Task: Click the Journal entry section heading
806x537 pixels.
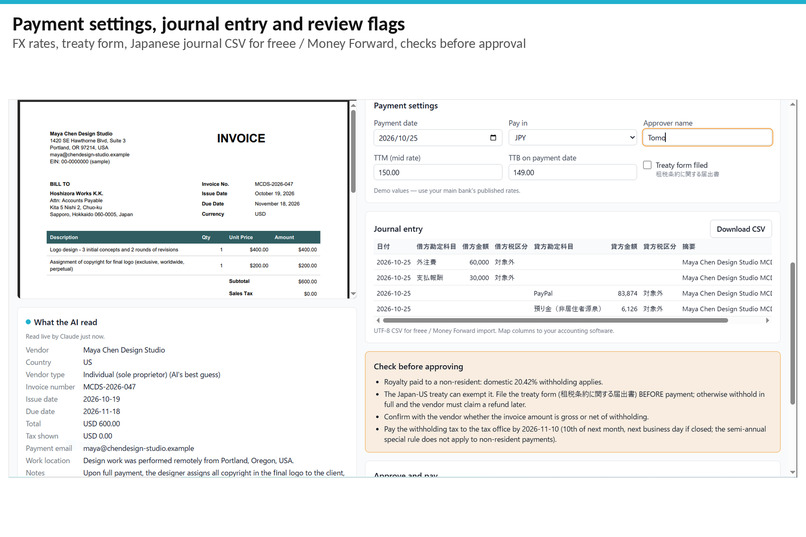Action: (x=398, y=229)
